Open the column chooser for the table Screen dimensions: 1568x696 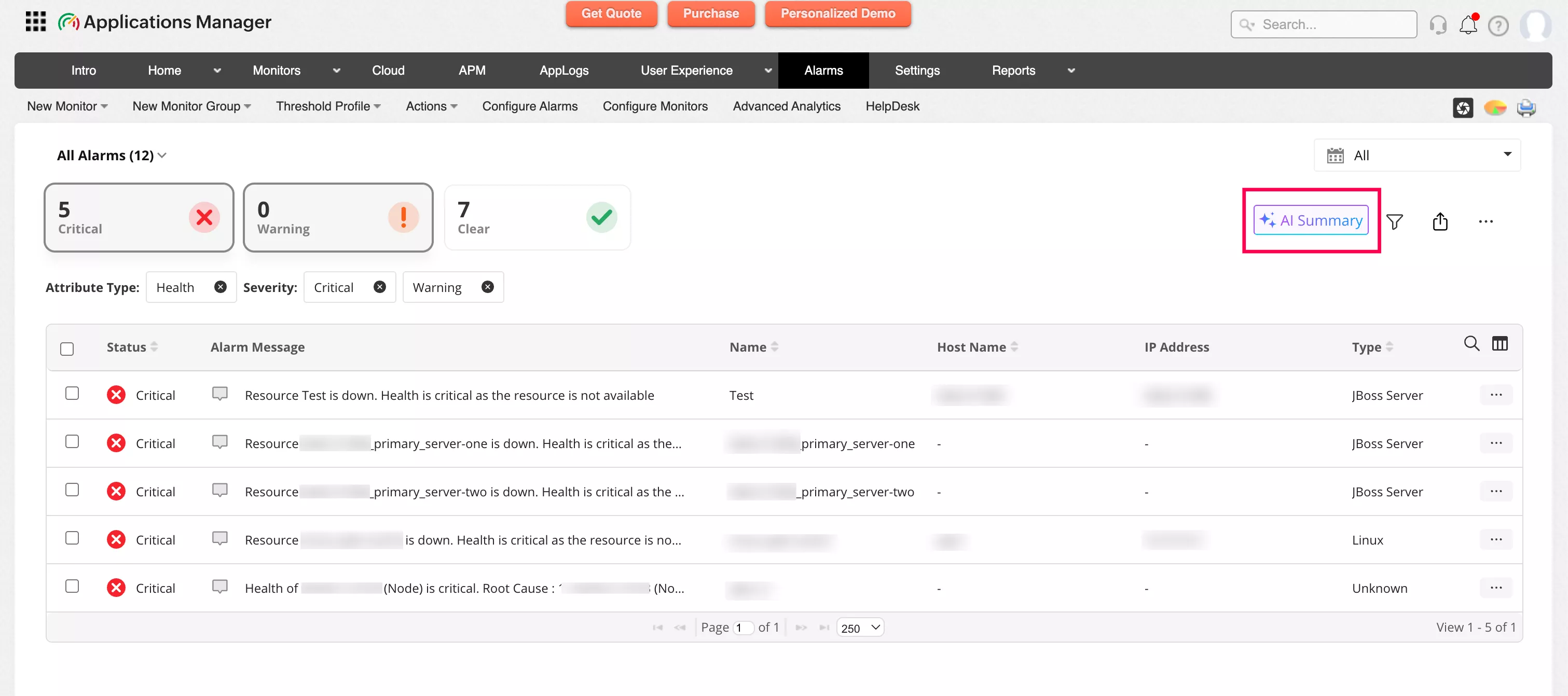(1500, 344)
